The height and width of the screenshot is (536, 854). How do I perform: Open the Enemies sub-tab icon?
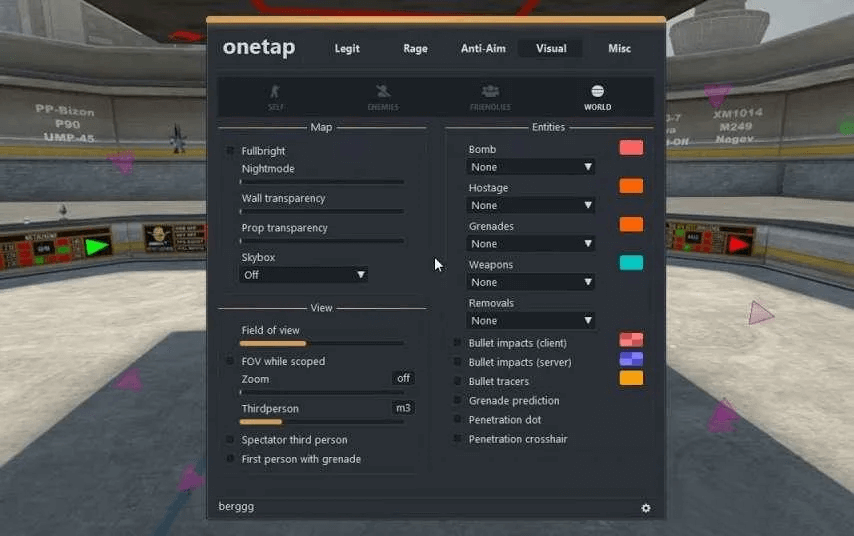[x=382, y=93]
